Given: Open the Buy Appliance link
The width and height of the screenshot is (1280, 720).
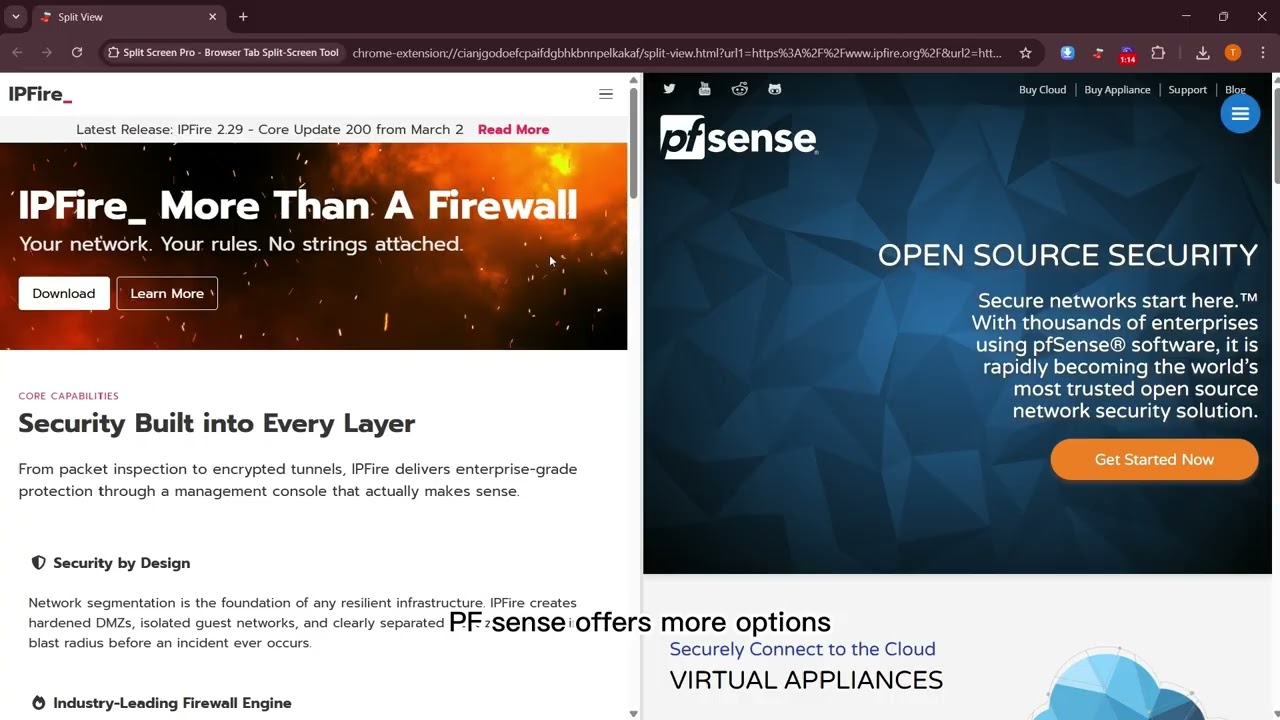Looking at the screenshot, I should (1117, 90).
